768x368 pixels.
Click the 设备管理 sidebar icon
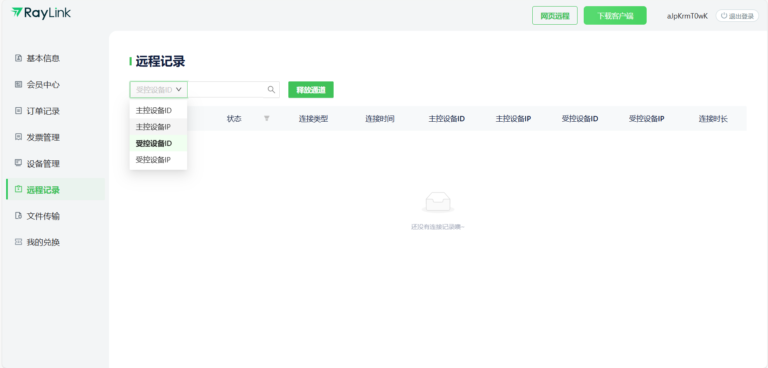pos(19,163)
